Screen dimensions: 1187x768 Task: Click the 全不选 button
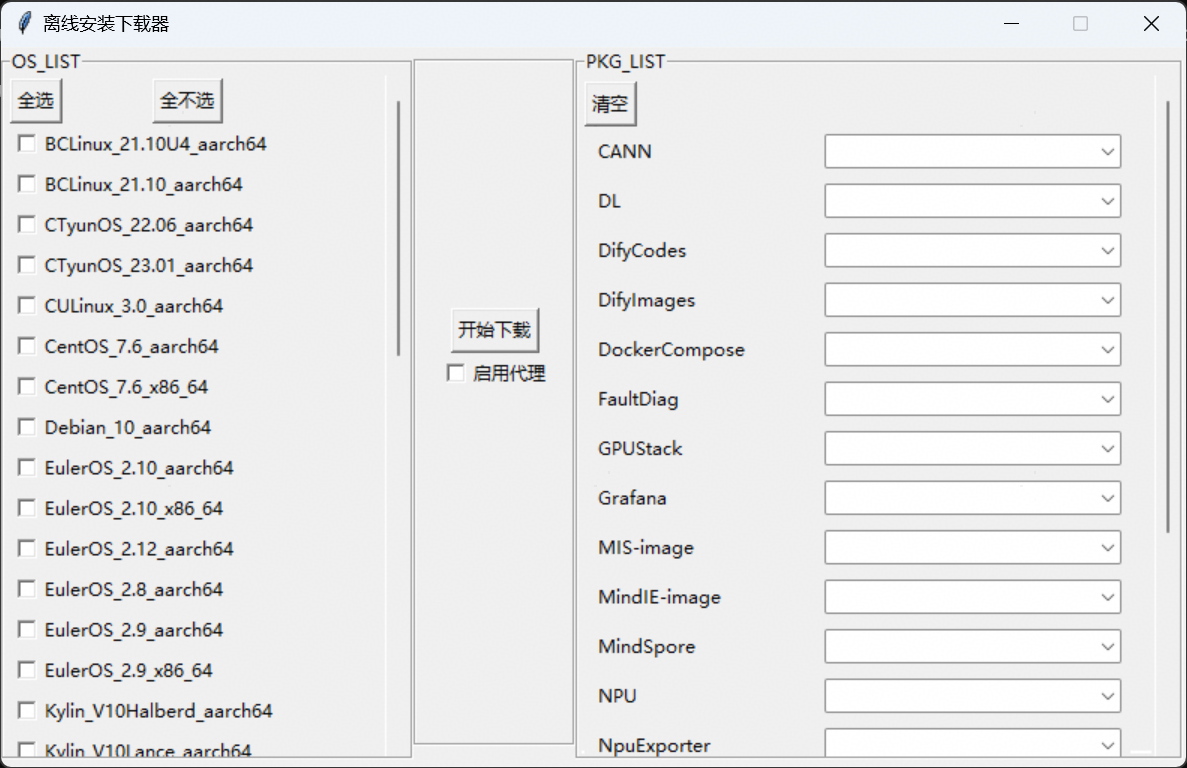pos(187,101)
